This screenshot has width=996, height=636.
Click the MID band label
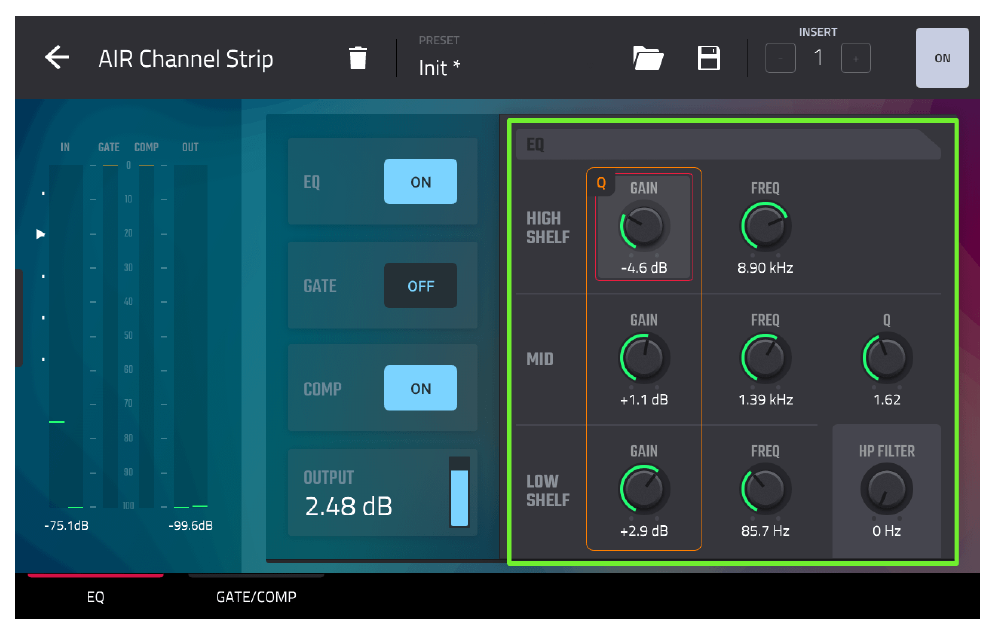pos(539,359)
